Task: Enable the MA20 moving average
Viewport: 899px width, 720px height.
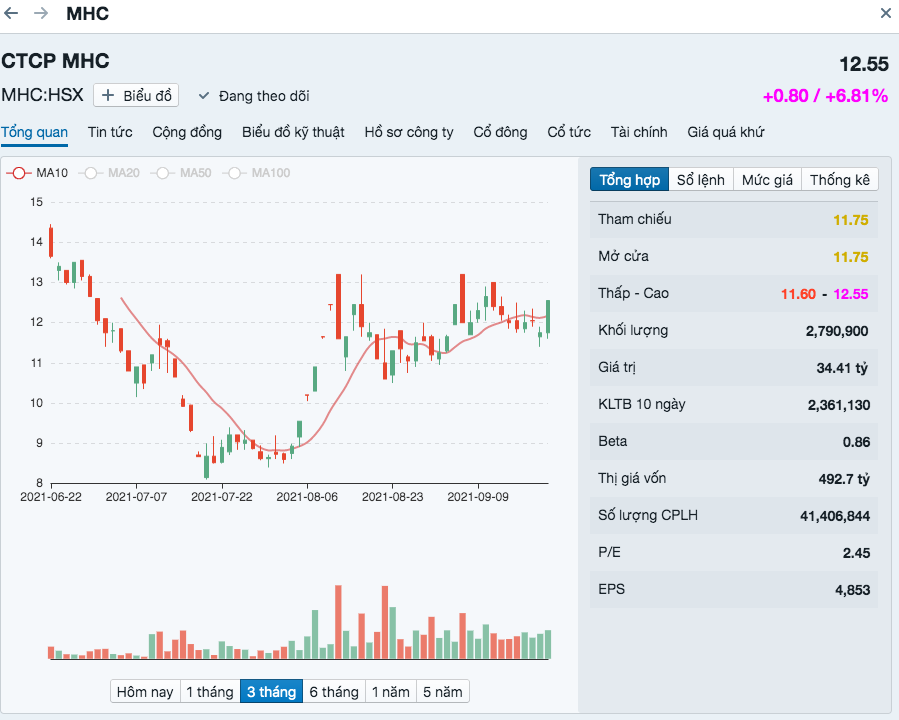Action: point(109,173)
